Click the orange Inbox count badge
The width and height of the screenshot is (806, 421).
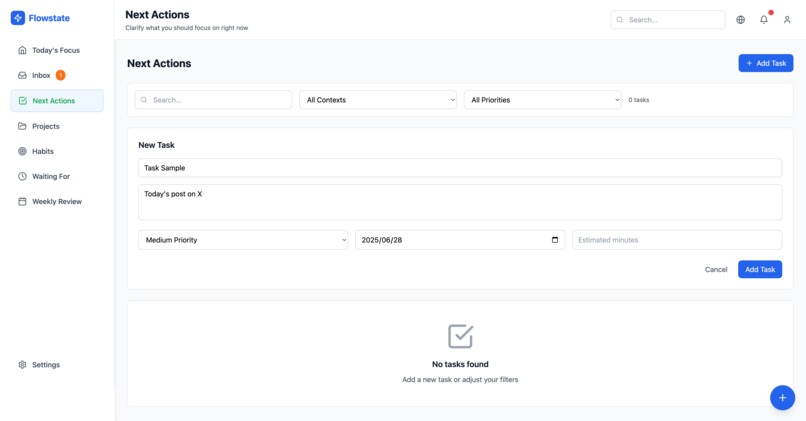[x=61, y=75]
